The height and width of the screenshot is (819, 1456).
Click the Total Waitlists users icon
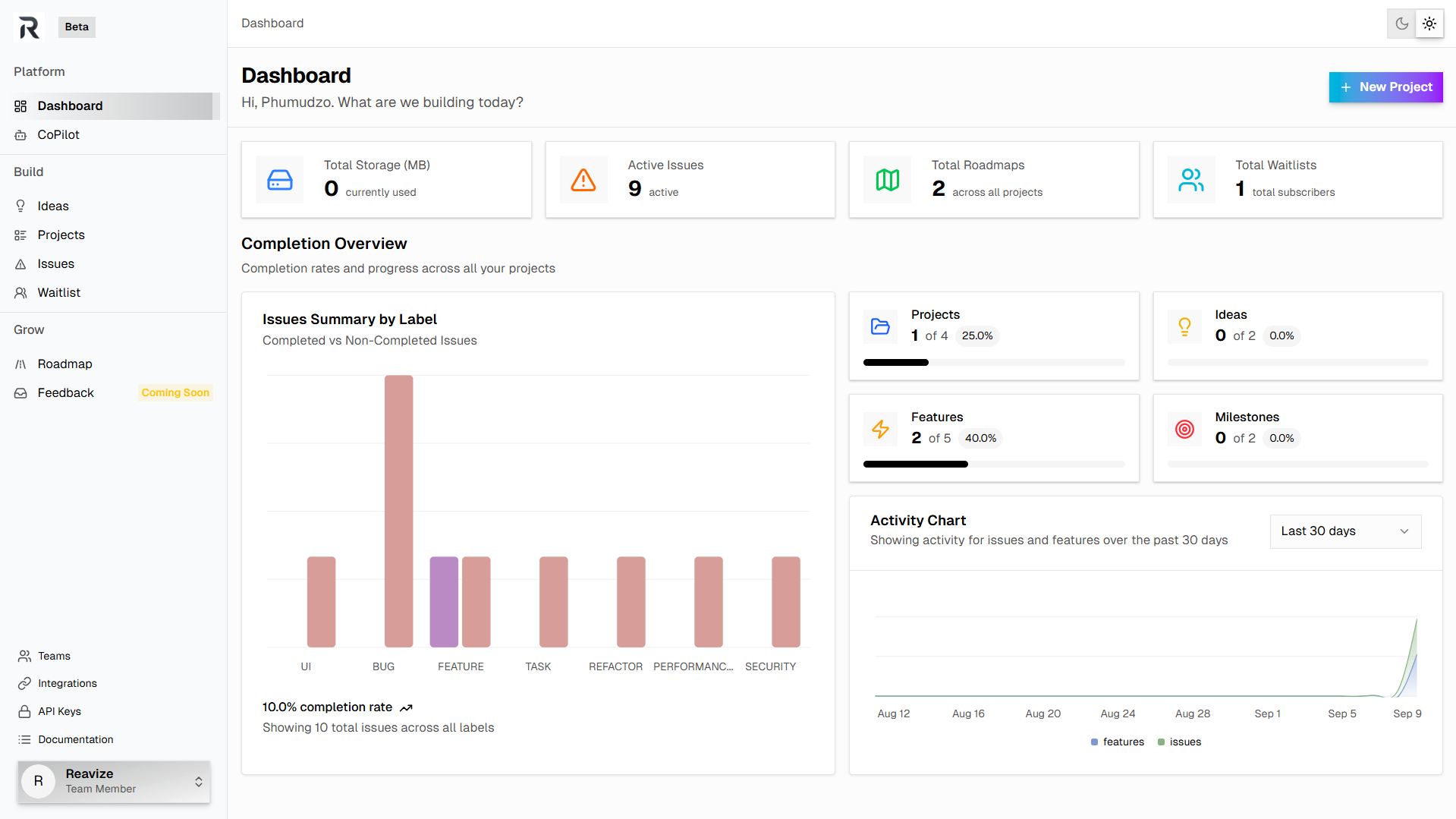1191,180
